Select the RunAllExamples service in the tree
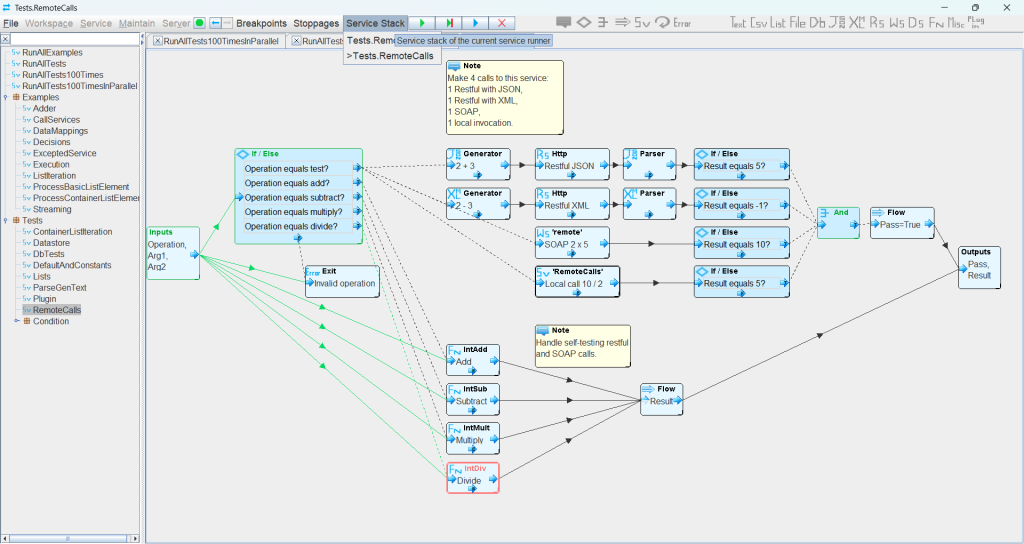The width and height of the screenshot is (1024, 544). (52, 52)
